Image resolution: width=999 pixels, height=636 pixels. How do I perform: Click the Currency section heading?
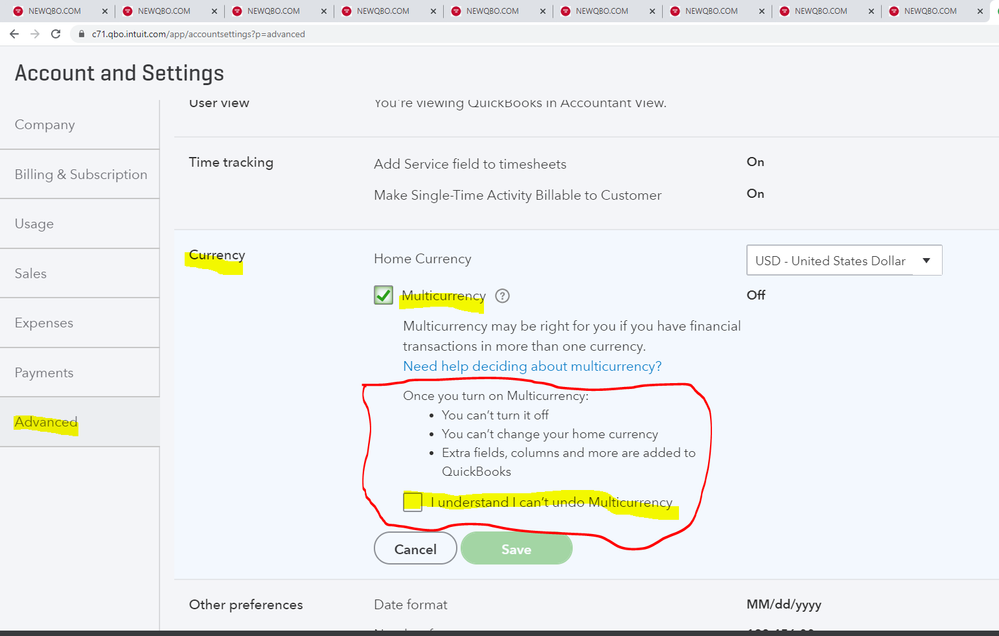click(x=217, y=255)
